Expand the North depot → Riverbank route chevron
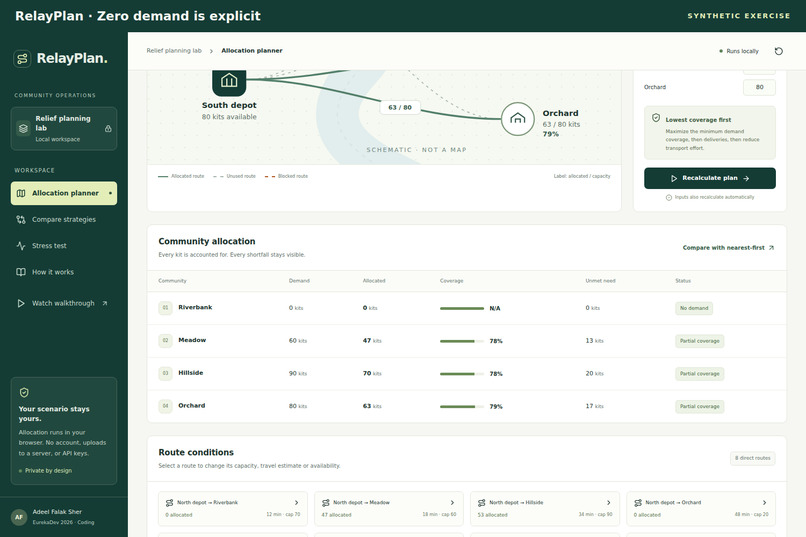 (297, 503)
